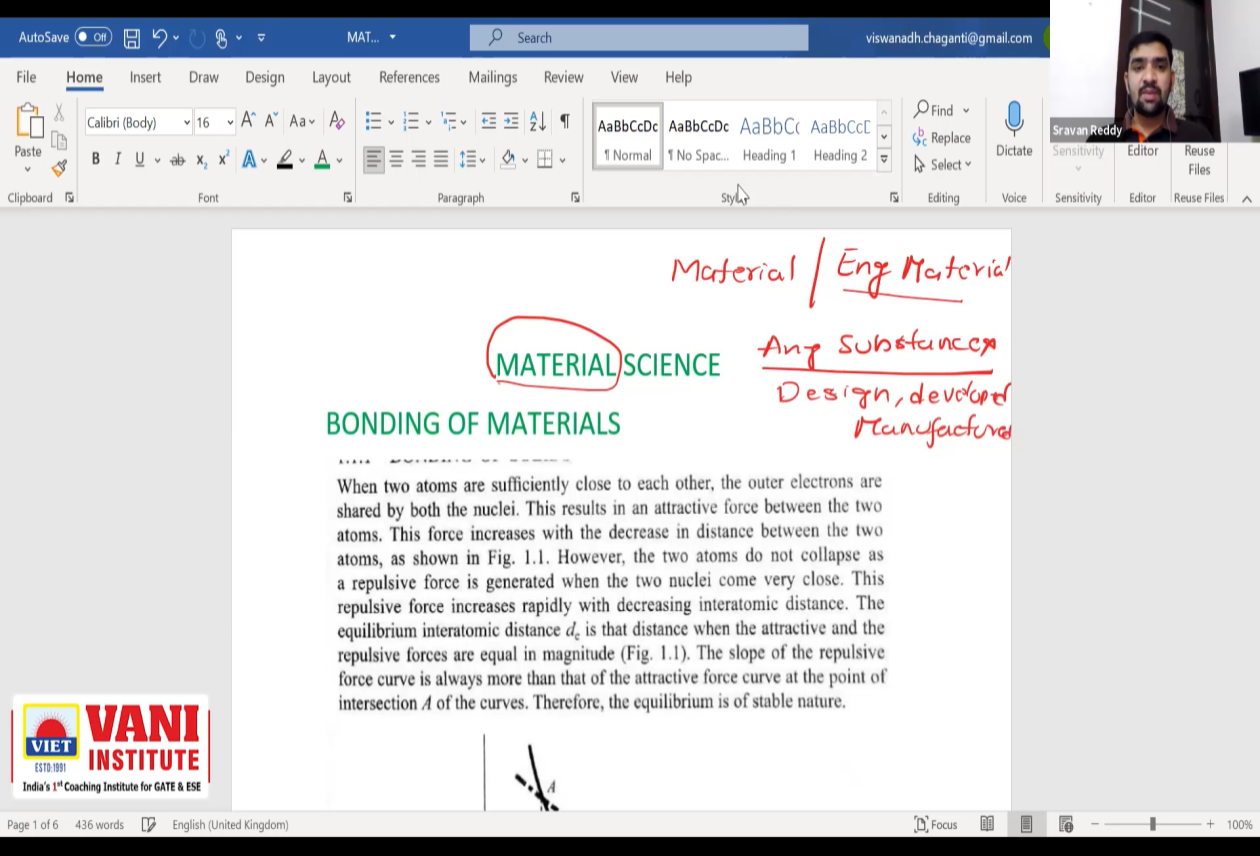Click the Sort A to Z icon

(x=537, y=122)
